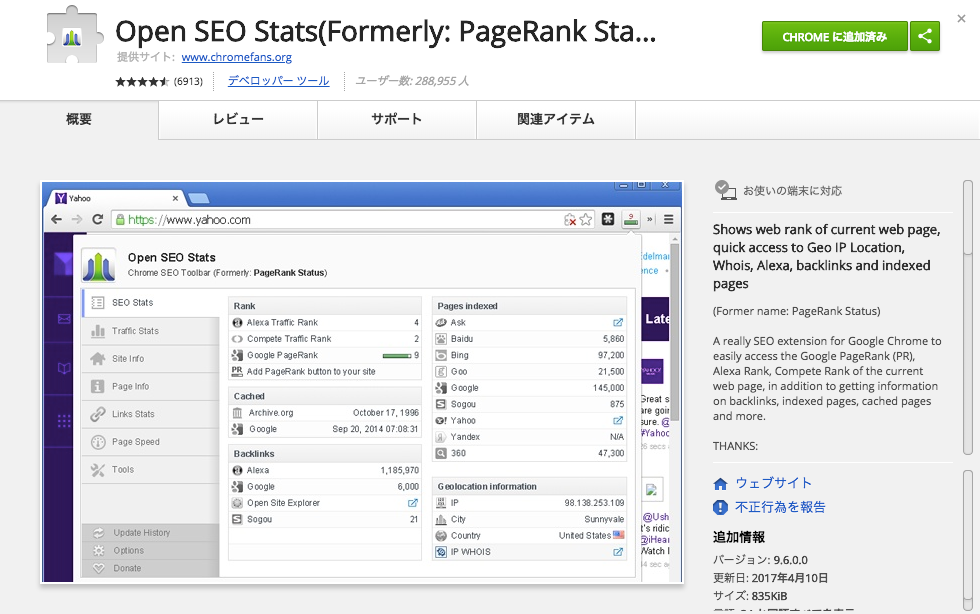The width and height of the screenshot is (980, 614).
Task: Click the back arrow in the screenshot browser
Action: [57, 219]
